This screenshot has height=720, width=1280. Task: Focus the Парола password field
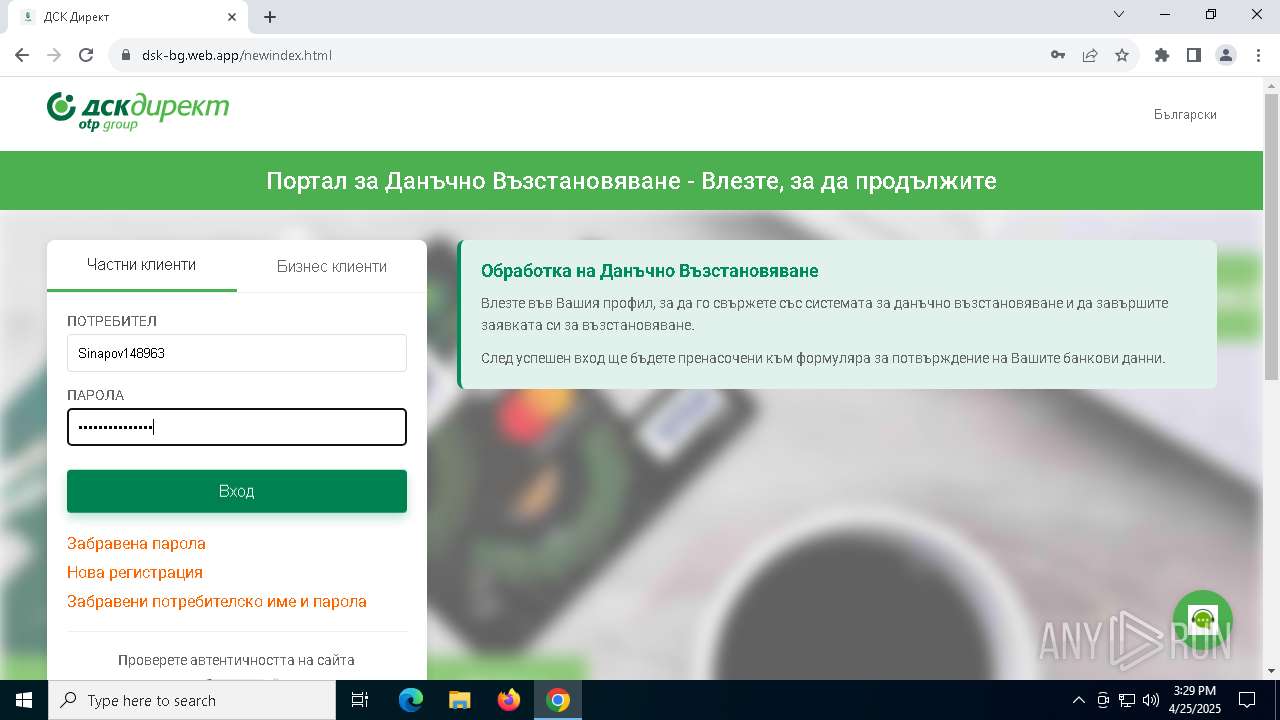click(x=237, y=427)
